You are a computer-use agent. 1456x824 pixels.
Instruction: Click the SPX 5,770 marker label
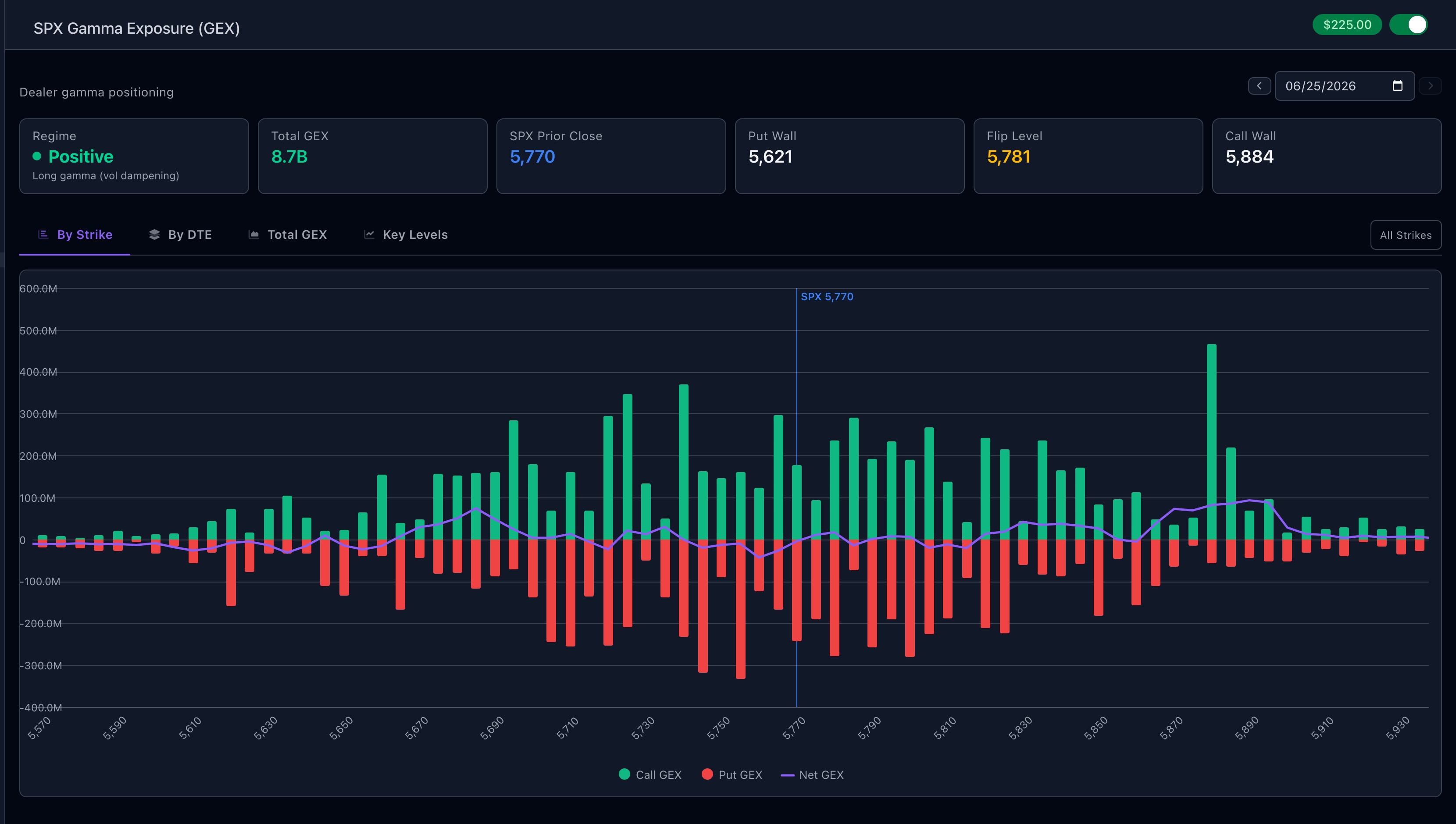click(827, 297)
